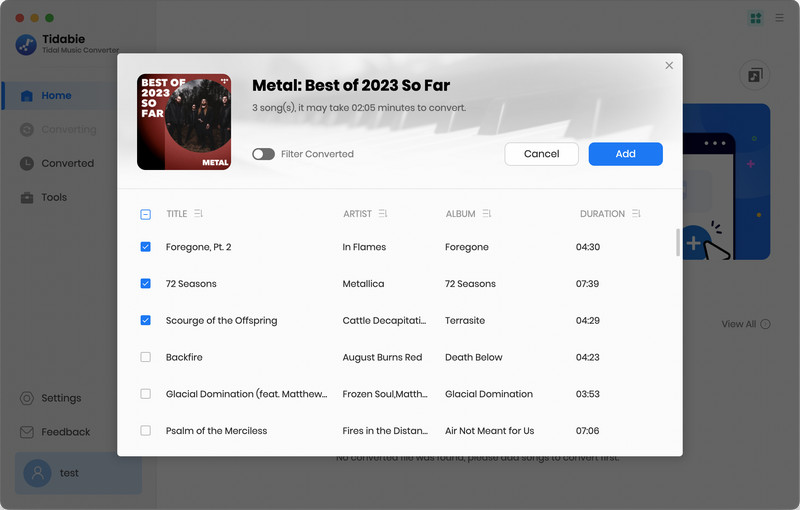
Task: Uncheck the Foregone, Pt. 2 checkbox
Action: [x=145, y=247]
